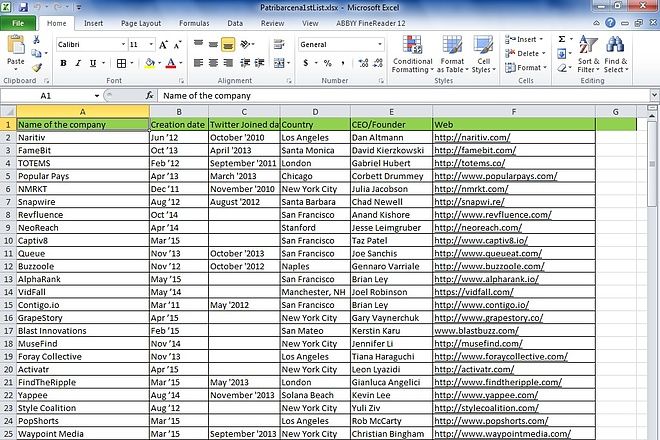Image resolution: width=660 pixels, height=440 pixels.
Task: Toggle Bold formatting
Action: coord(63,63)
